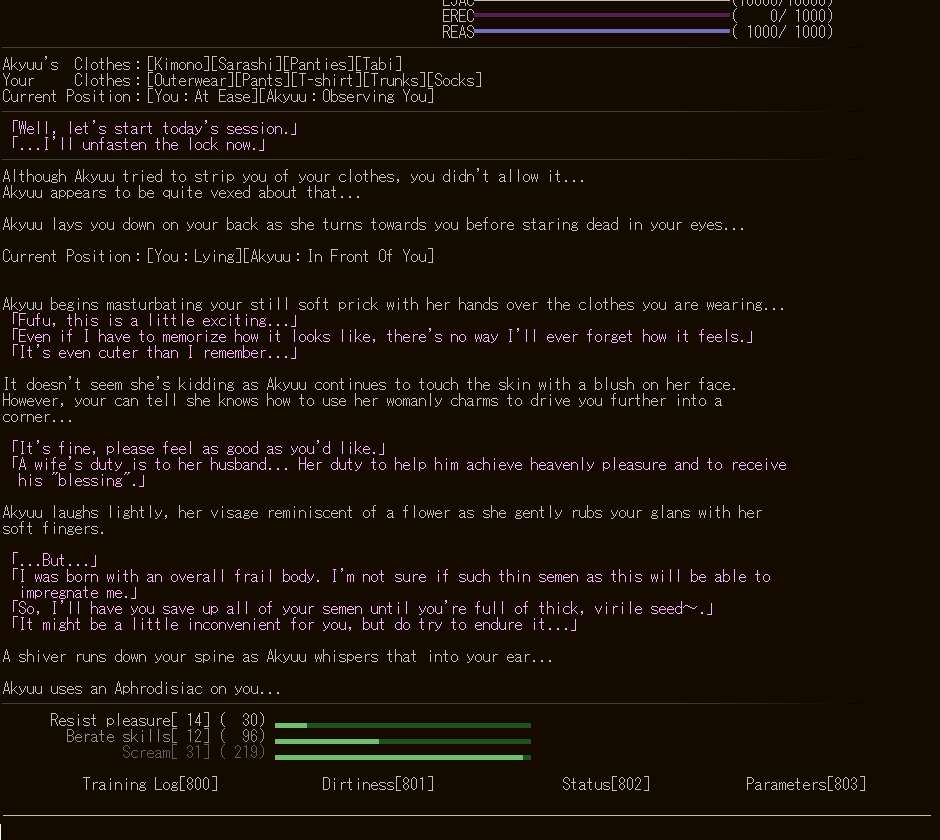The height and width of the screenshot is (840, 940).
Task: Open the Training Log[800] command
Action: point(150,784)
